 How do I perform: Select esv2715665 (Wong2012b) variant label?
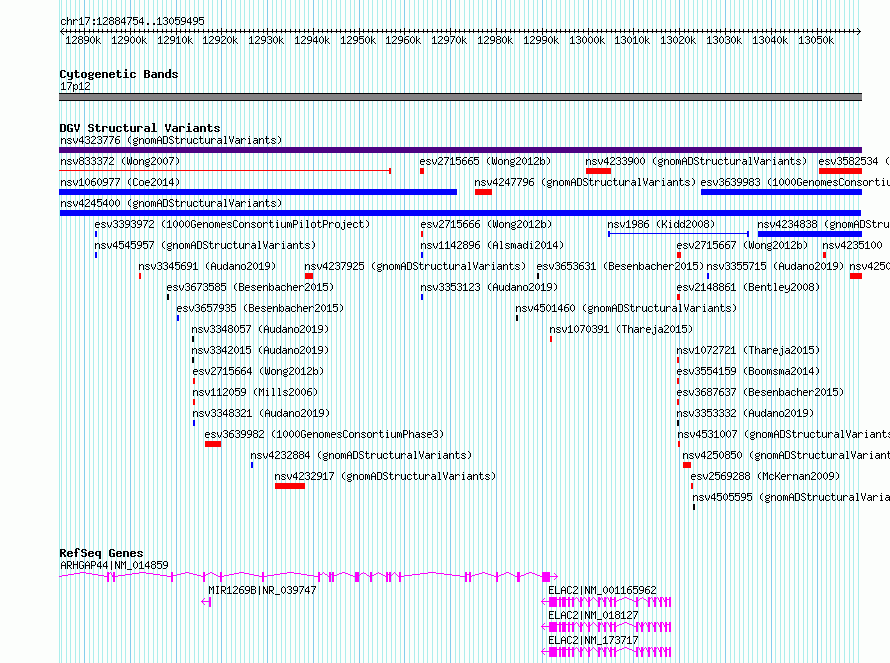tap(485, 161)
